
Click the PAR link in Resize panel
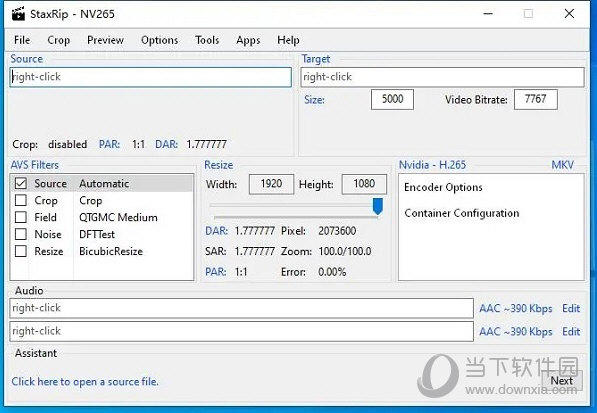pyautogui.click(x=215, y=272)
